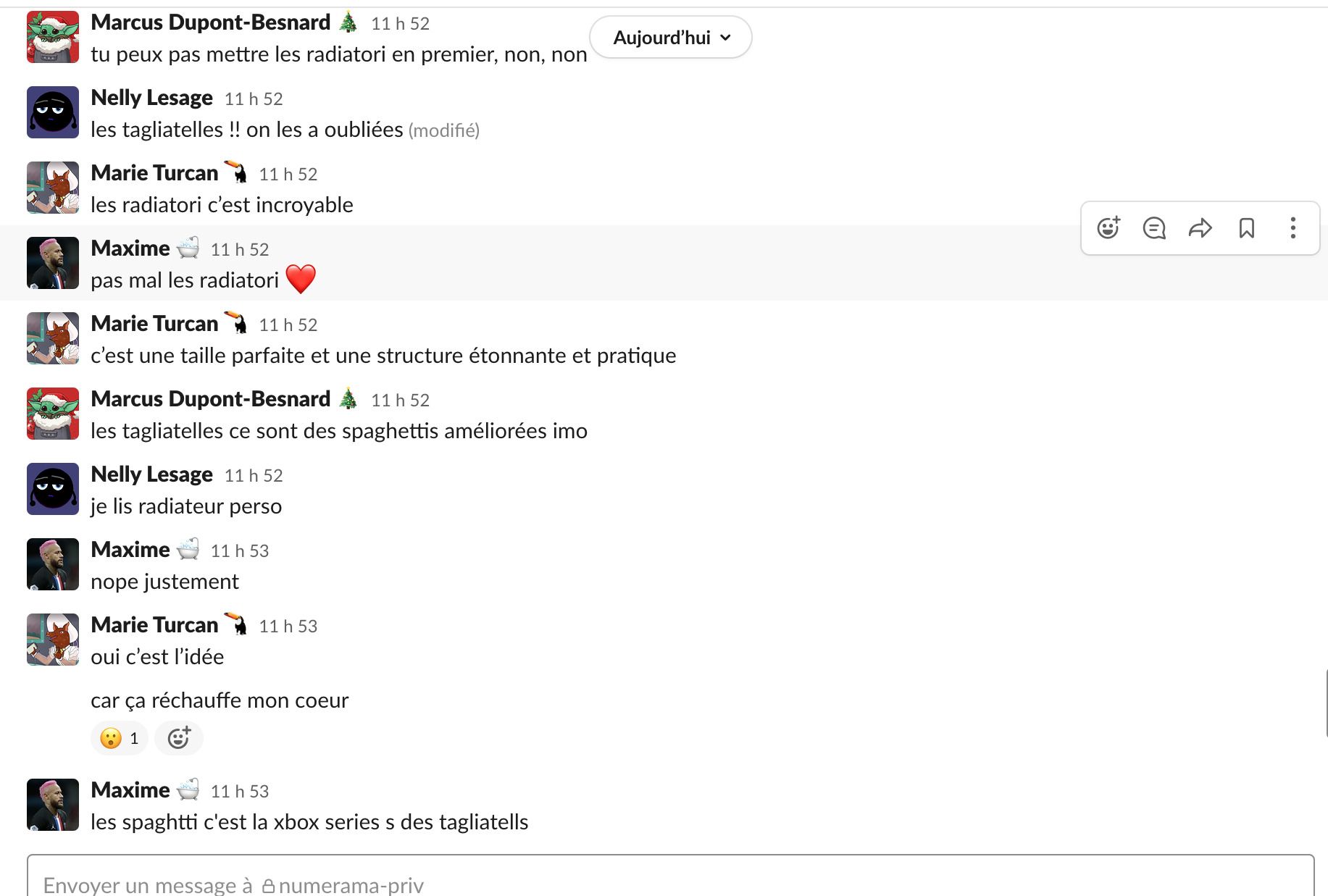The image size is (1328, 896).
Task: Add reaction under 'car ça réchauffe mon coeur'
Action: (179, 738)
